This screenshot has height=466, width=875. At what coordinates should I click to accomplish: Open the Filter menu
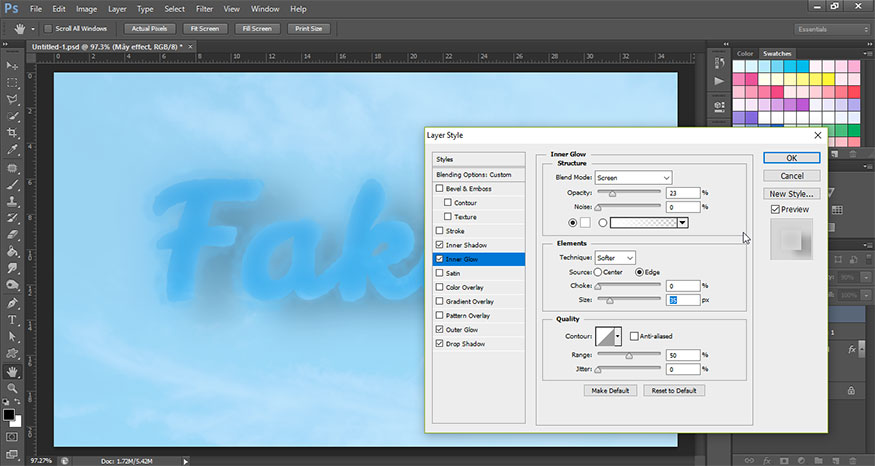click(204, 9)
